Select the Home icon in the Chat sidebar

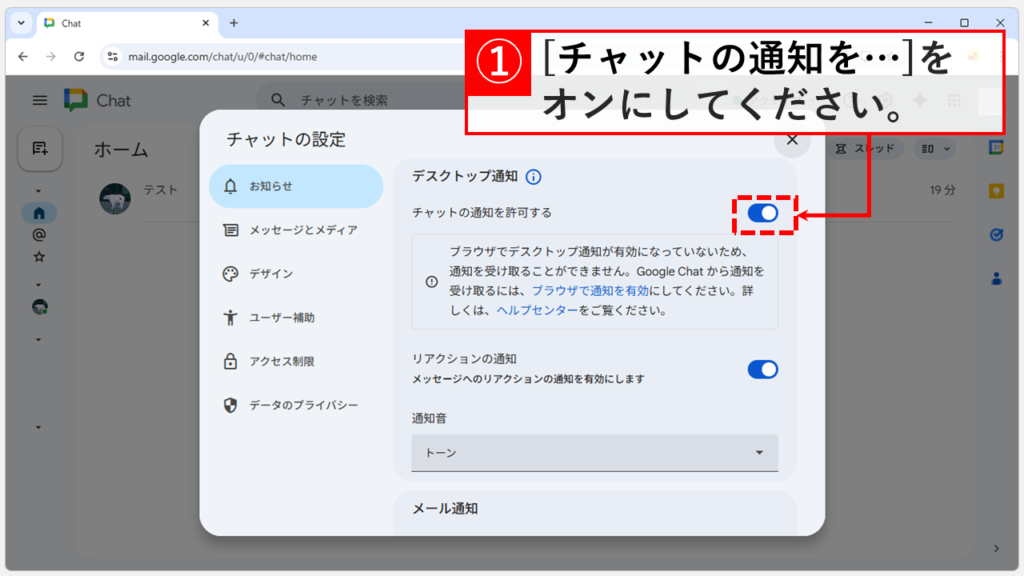pyautogui.click(x=39, y=211)
